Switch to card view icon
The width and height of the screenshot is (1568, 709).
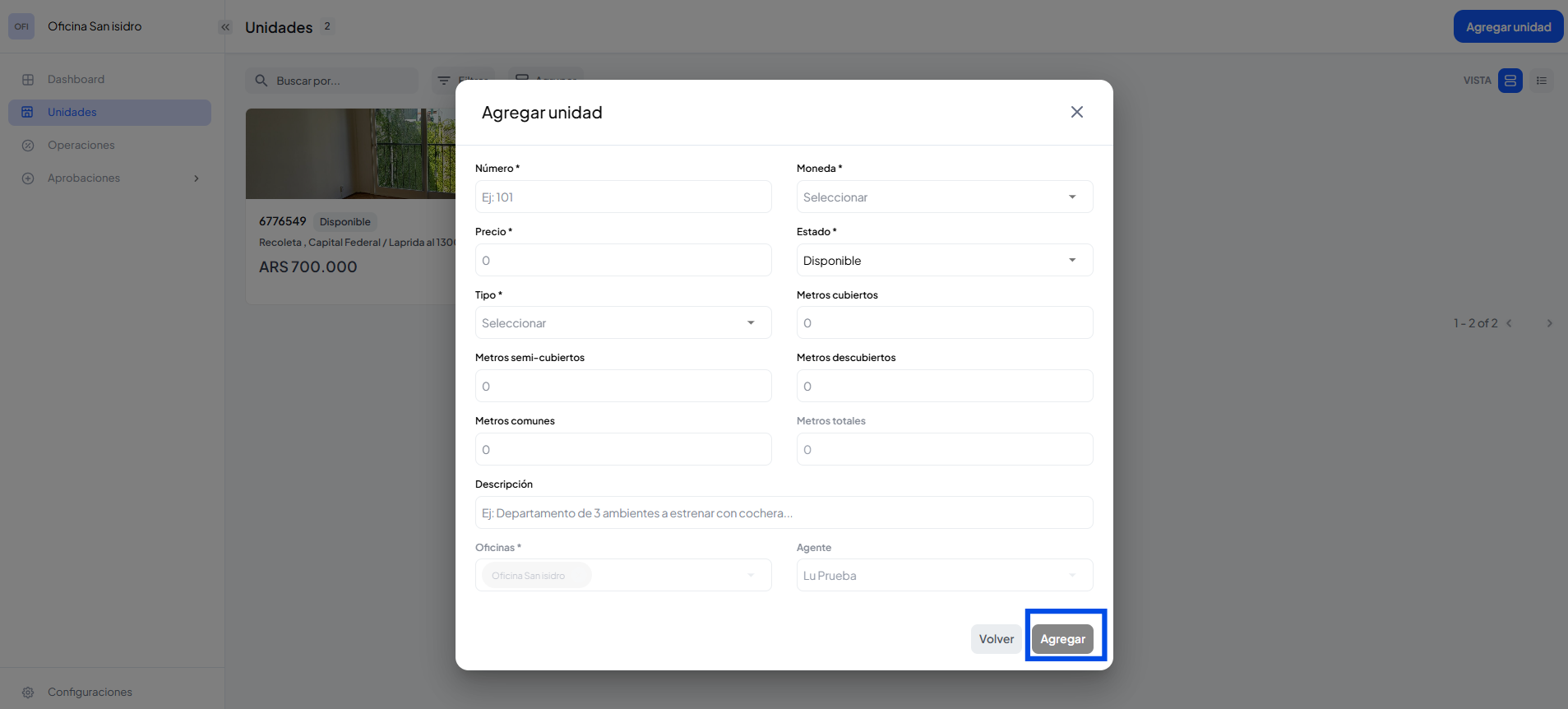[x=1510, y=81]
